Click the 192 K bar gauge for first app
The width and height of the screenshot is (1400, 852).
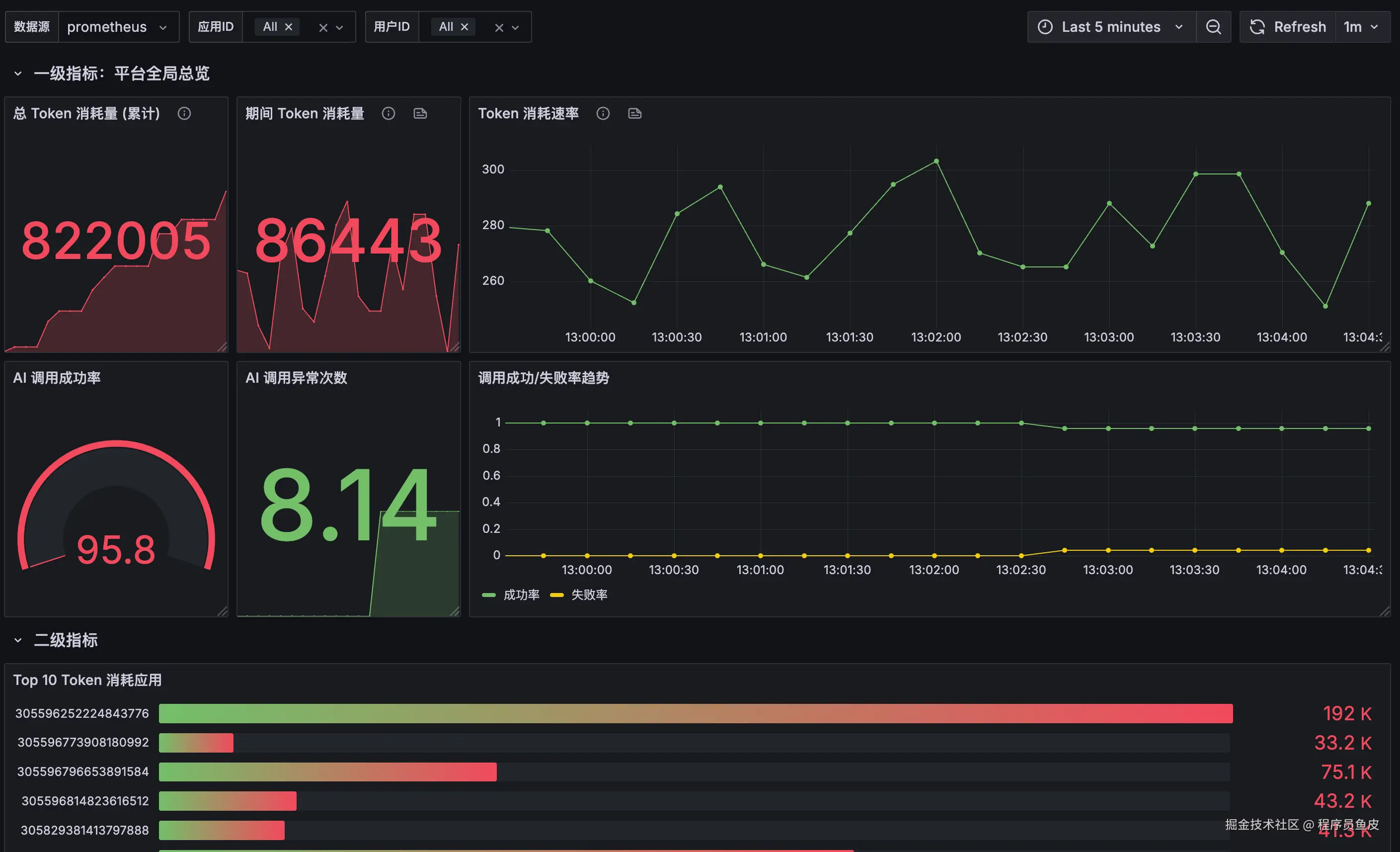click(696, 713)
